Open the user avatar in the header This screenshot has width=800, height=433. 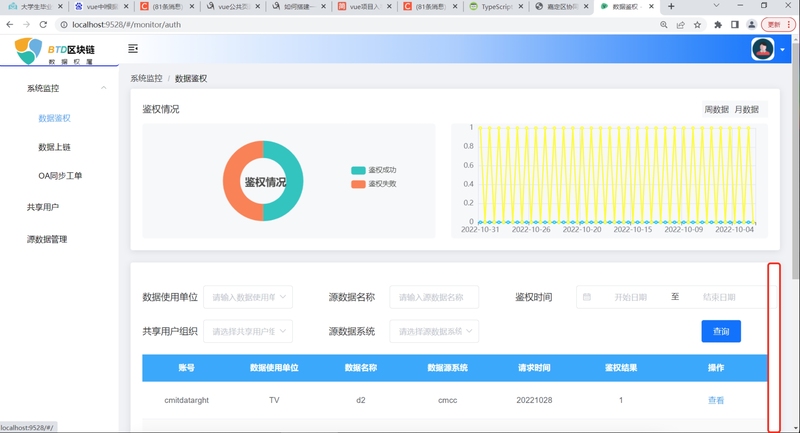pos(762,49)
